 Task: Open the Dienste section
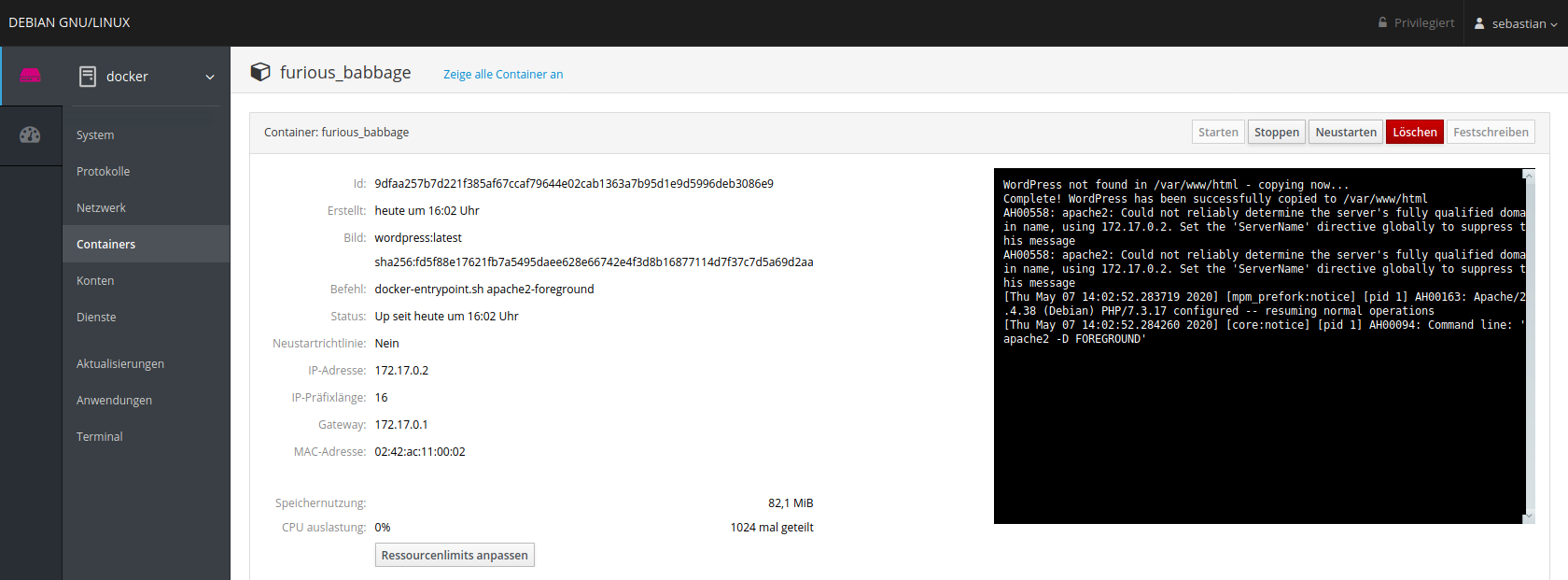146,317
